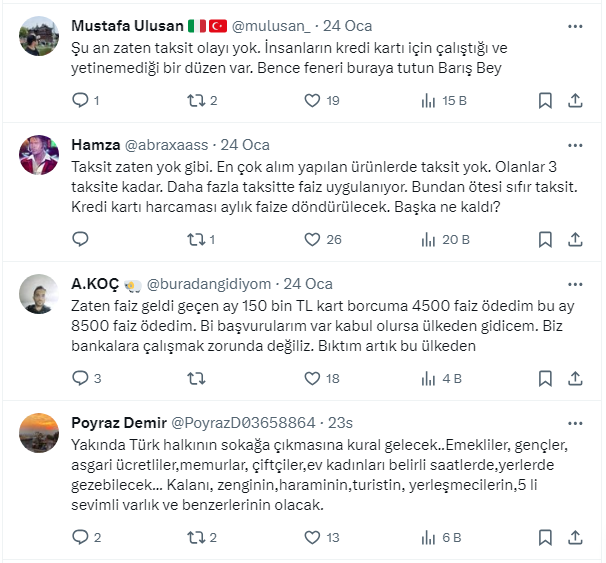Expand more options on Poyraz Demir's tweet
The image size is (606, 563).
(x=575, y=423)
